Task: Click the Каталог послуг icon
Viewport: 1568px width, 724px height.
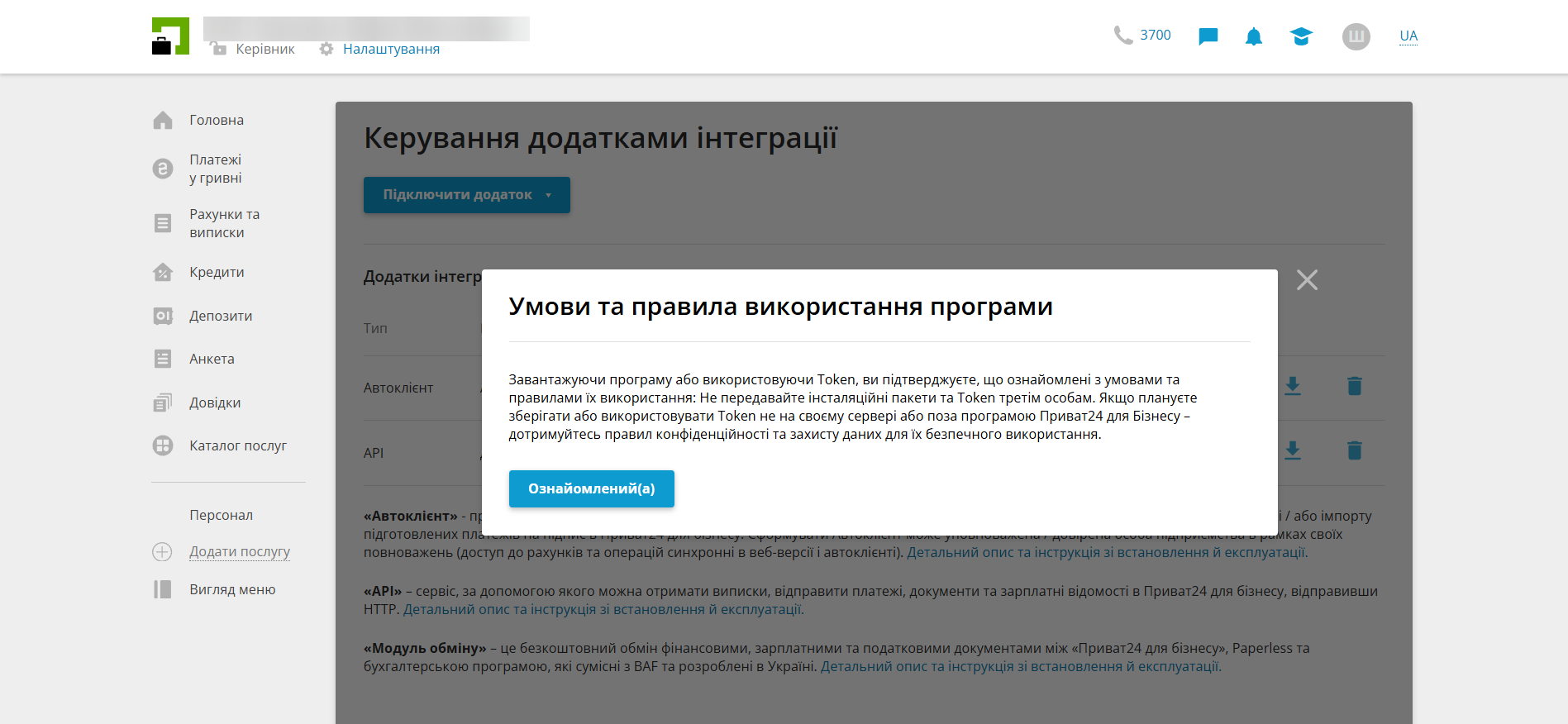Action: (x=163, y=445)
